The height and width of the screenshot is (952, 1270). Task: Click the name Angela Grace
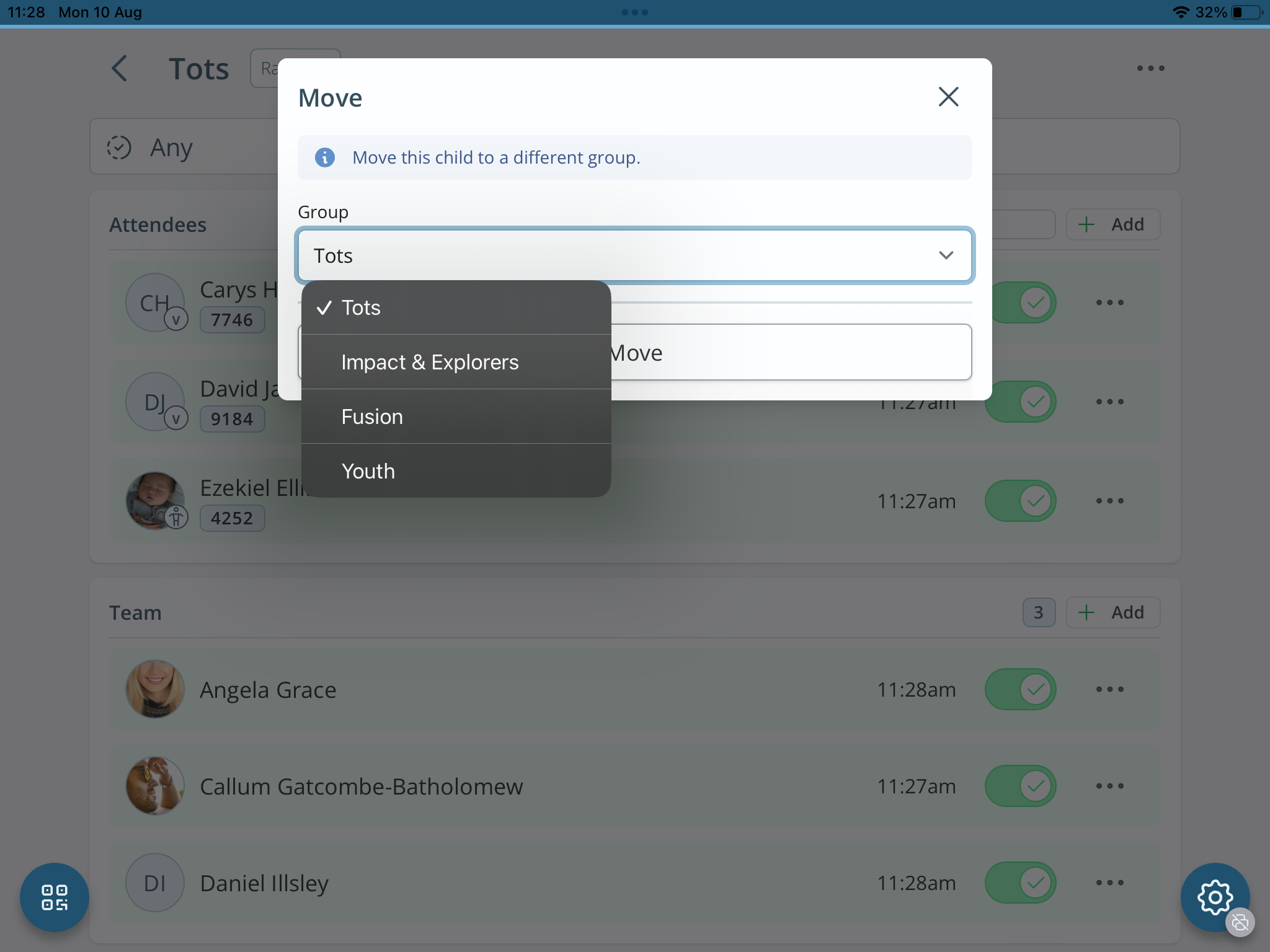268,690
